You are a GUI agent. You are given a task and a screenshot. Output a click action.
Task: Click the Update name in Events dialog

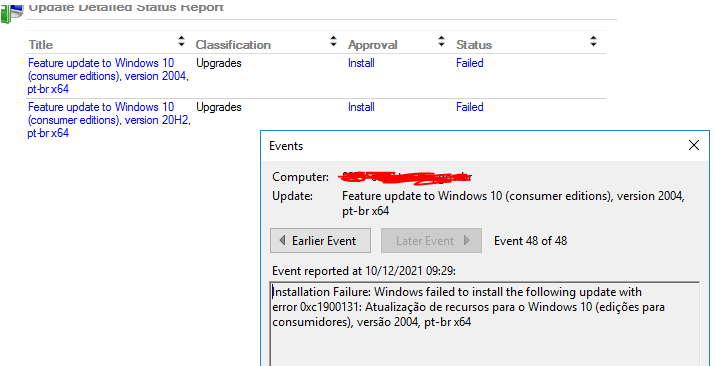[513, 203]
